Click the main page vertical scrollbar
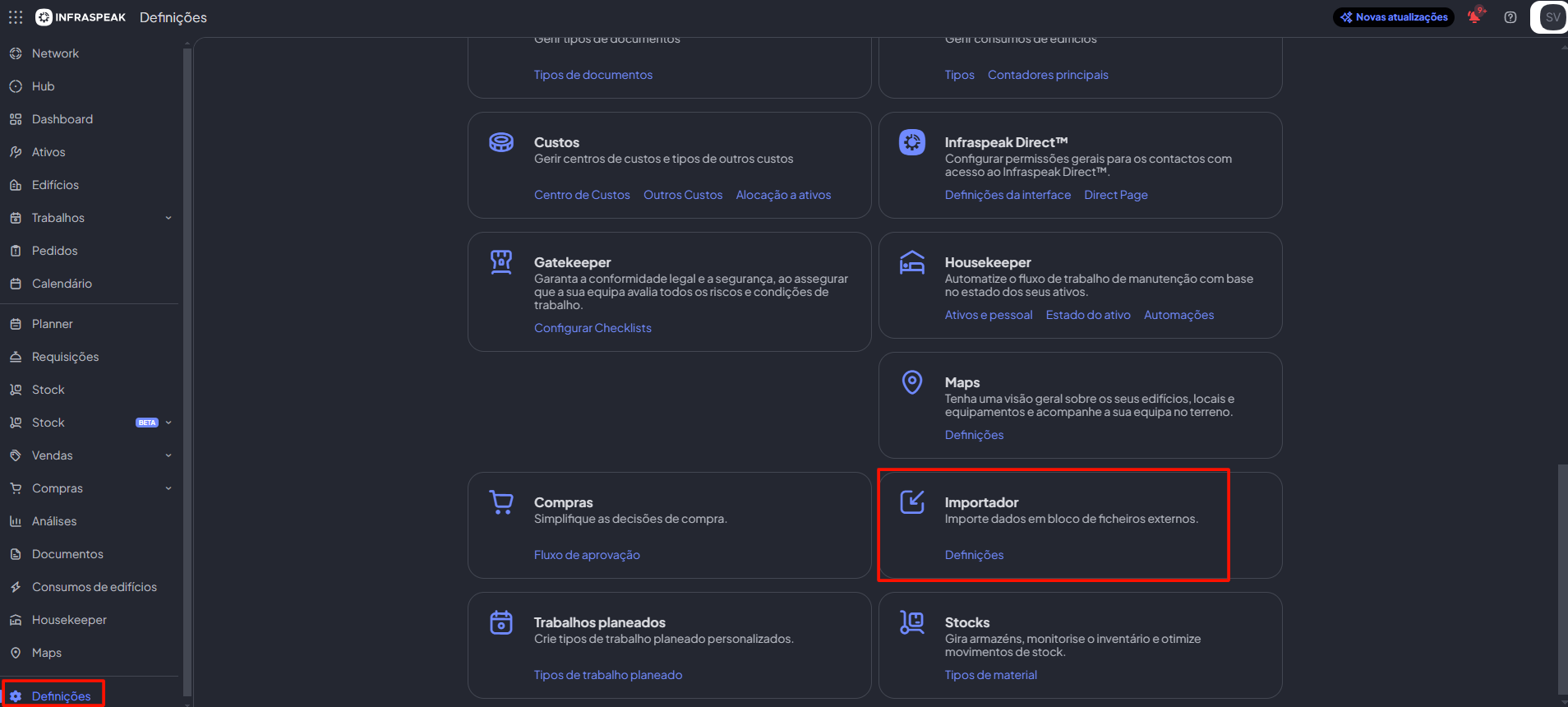This screenshot has width=1568, height=707. pos(1562,580)
